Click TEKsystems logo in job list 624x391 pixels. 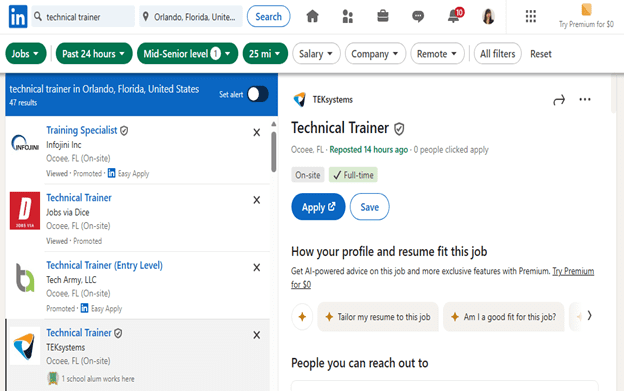[25, 346]
